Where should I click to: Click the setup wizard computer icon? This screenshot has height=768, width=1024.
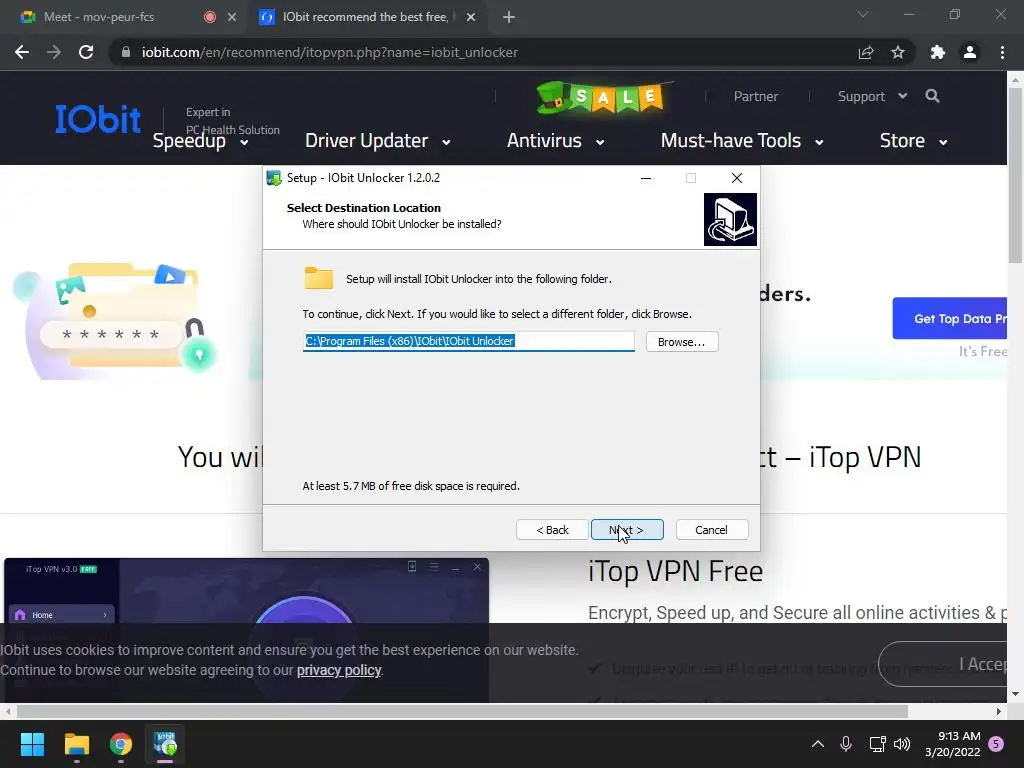730,219
